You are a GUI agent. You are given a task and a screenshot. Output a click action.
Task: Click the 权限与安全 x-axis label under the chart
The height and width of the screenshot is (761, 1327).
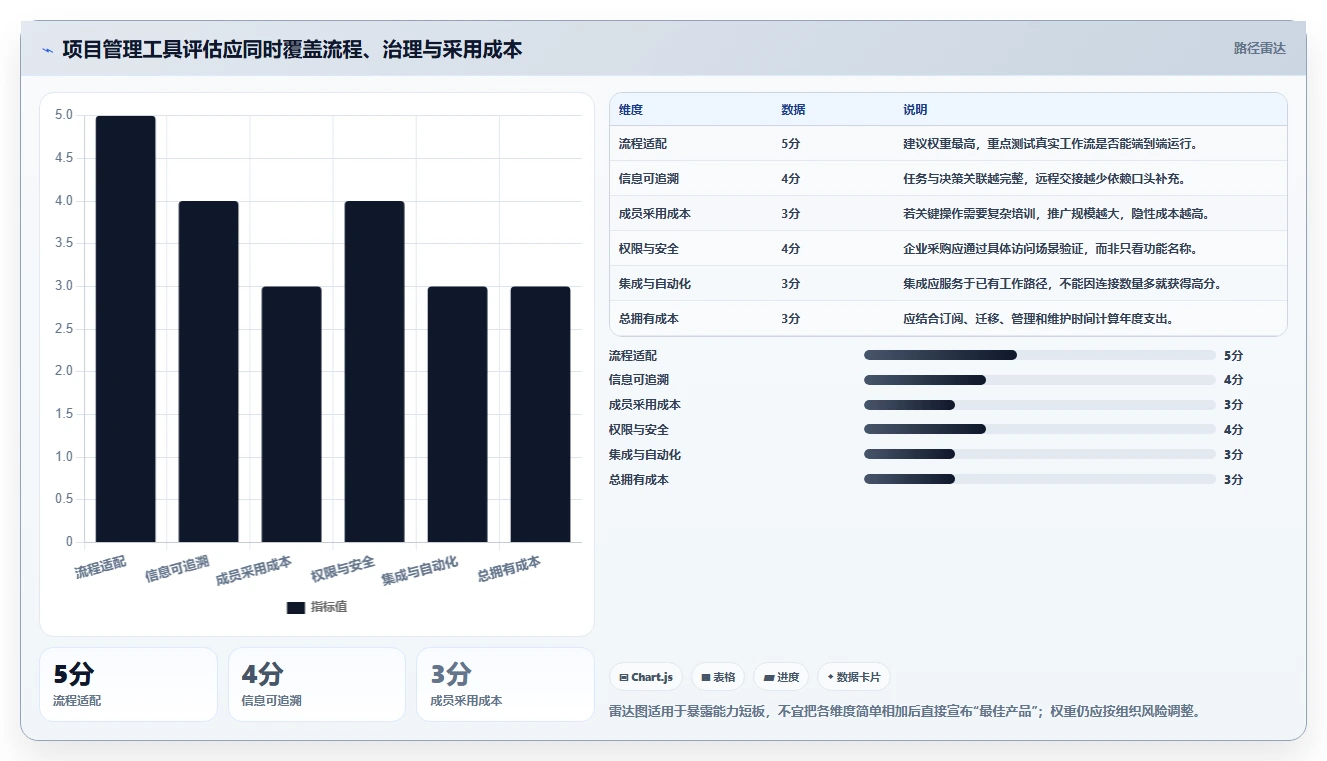pos(343,569)
